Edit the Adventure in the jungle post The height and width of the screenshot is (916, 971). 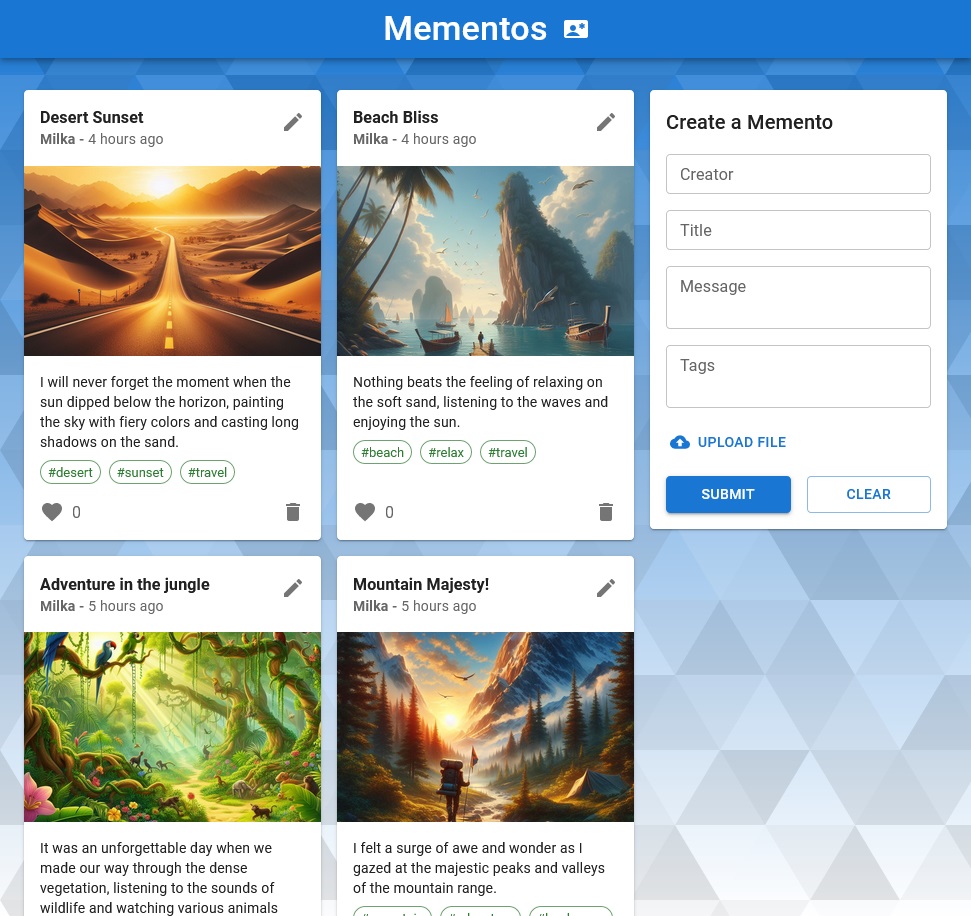[292, 588]
